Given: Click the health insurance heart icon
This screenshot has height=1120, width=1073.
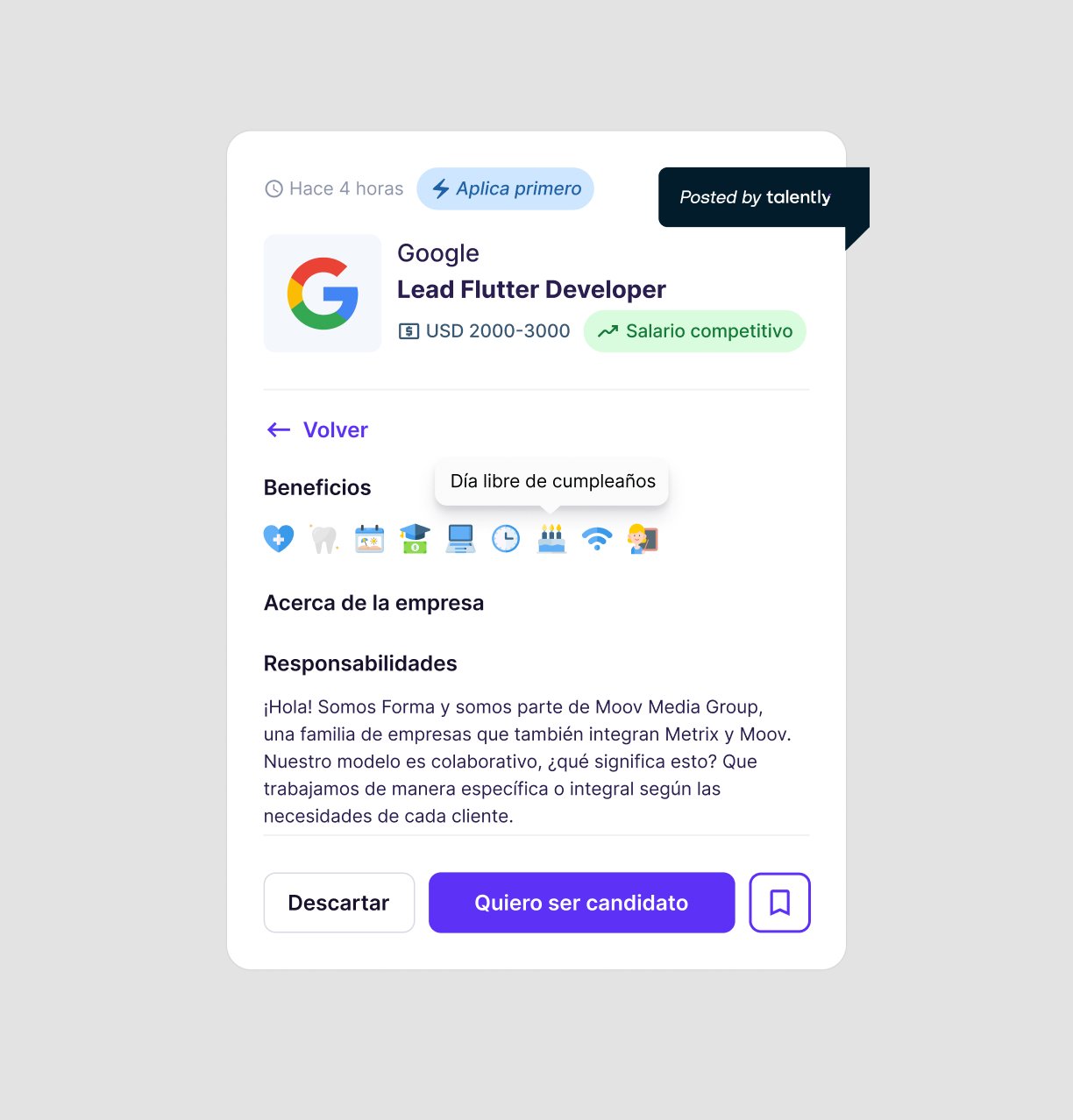Looking at the screenshot, I should click(279, 538).
